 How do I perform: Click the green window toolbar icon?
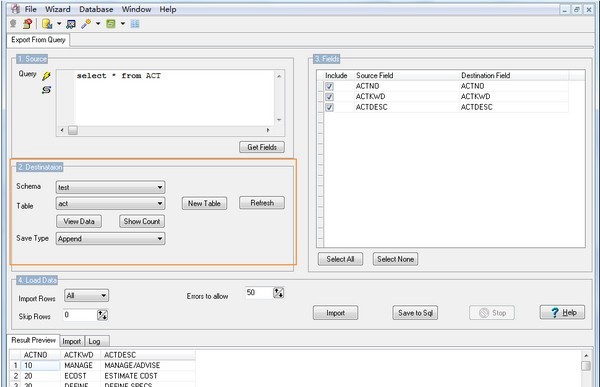click(111, 24)
